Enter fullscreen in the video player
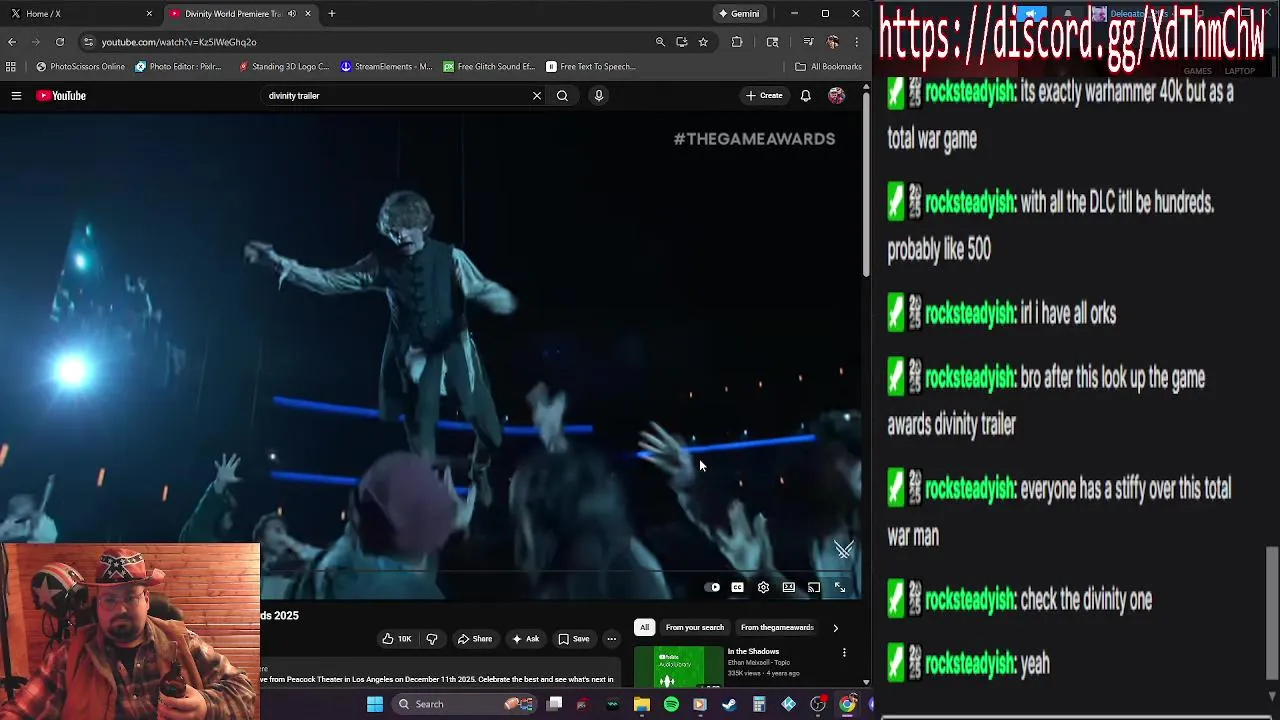Image resolution: width=1280 pixels, height=720 pixels. coord(840,588)
